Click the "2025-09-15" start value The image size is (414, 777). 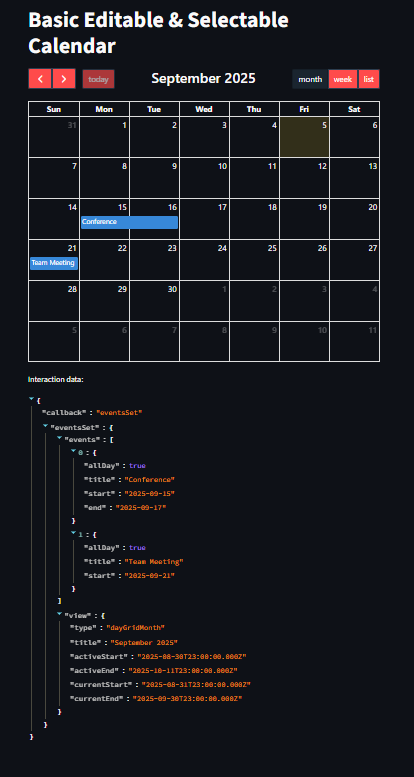click(149, 494)
